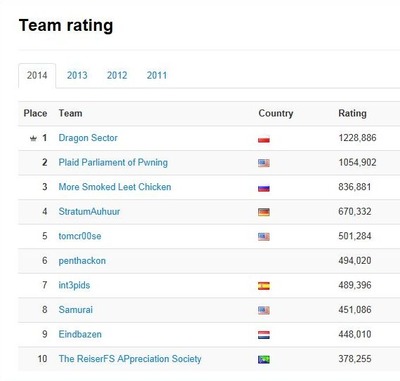Select the active 2014 tab

click(x=37, y=75)
